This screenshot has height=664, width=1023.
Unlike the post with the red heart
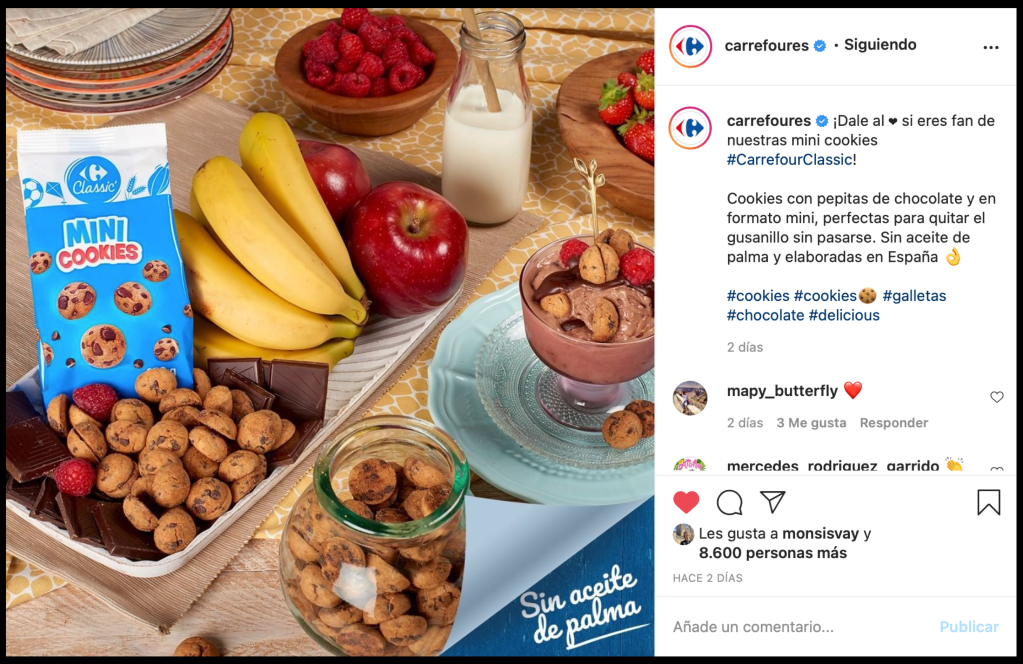click(x=686, y=502)
